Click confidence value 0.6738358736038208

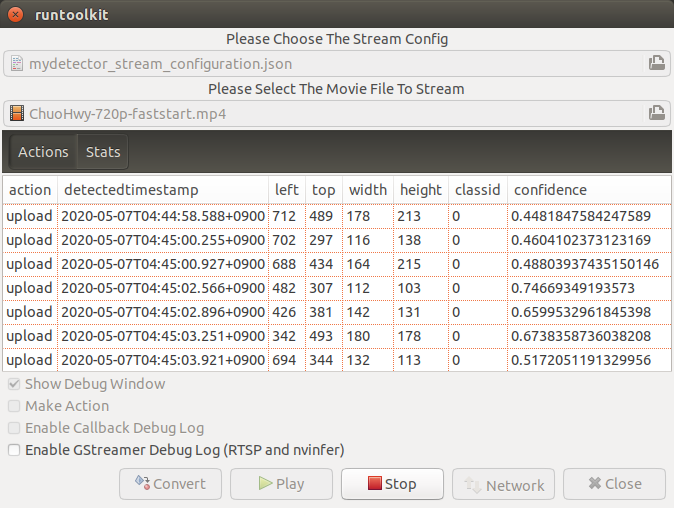[x=581, y=337]
